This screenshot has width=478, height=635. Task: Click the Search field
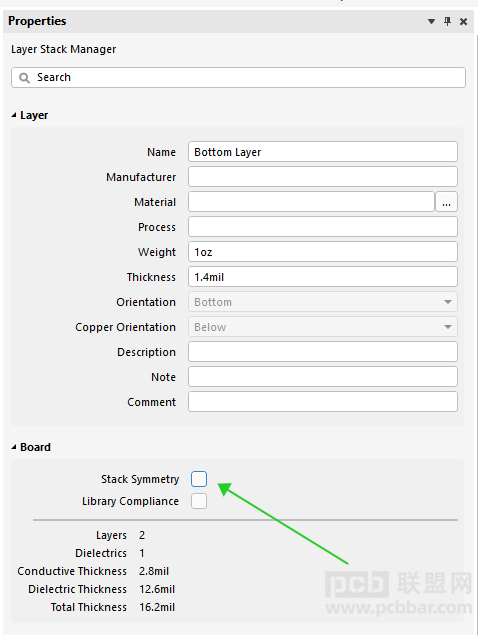click(238, 77)
